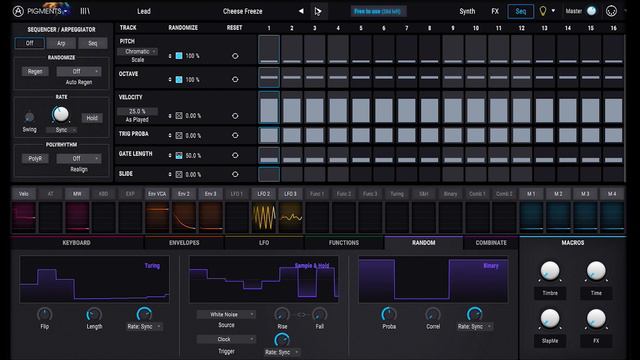Open the Keyboard modulation tab
640x360 pixels.
(x=76, y=243)
